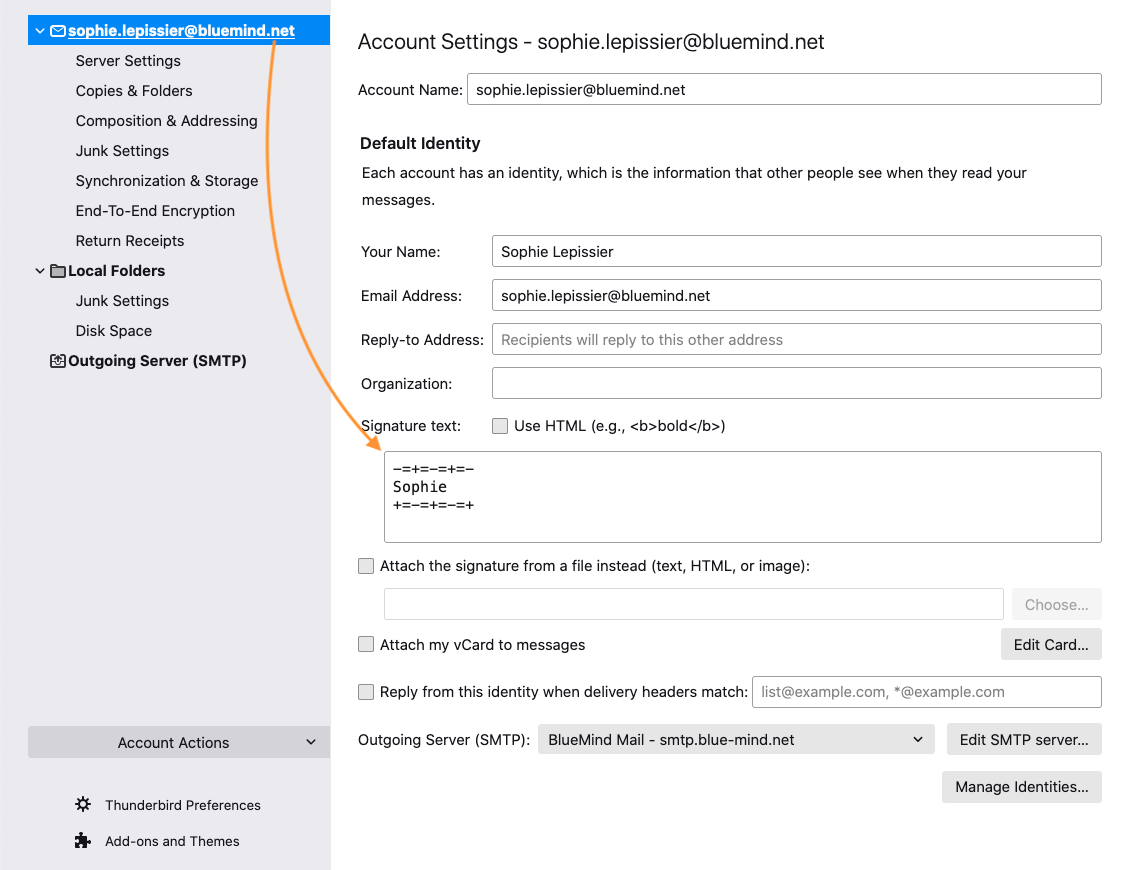Select the sophie.lepissier@bluemind.net account row
The height and width of the screenshot is (870, 1130).
179,30
